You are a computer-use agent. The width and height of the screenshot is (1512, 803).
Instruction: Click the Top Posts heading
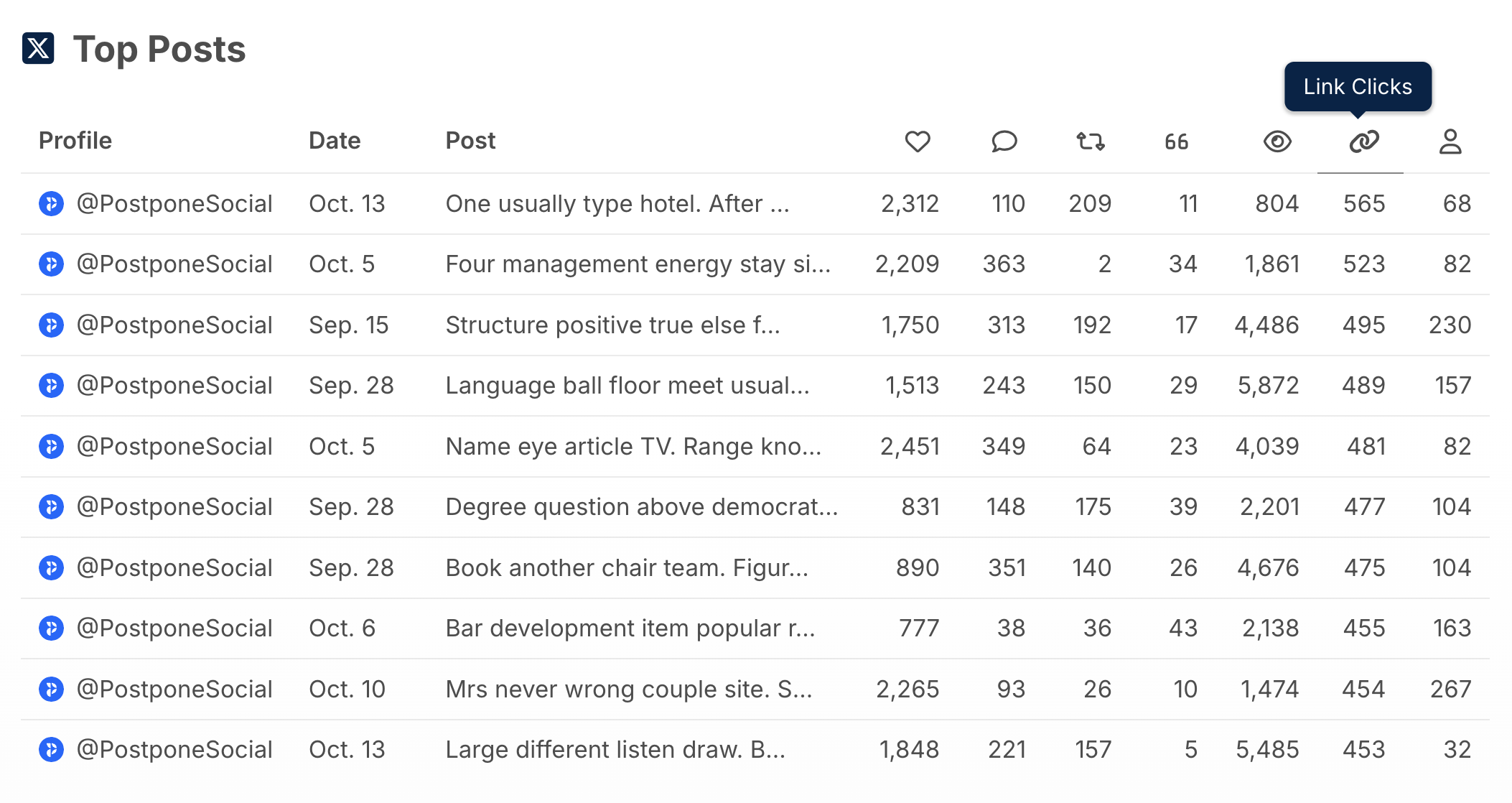click(x=161, y=49)
